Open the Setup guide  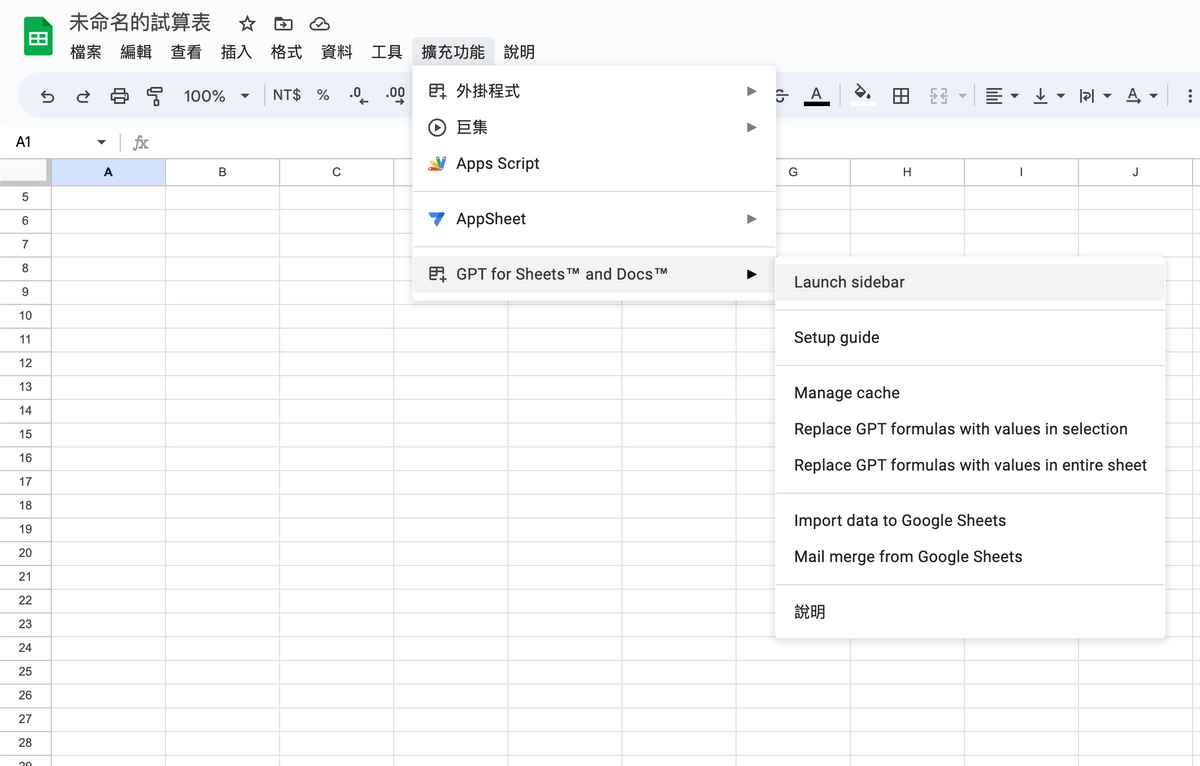[x=970, y=338]
